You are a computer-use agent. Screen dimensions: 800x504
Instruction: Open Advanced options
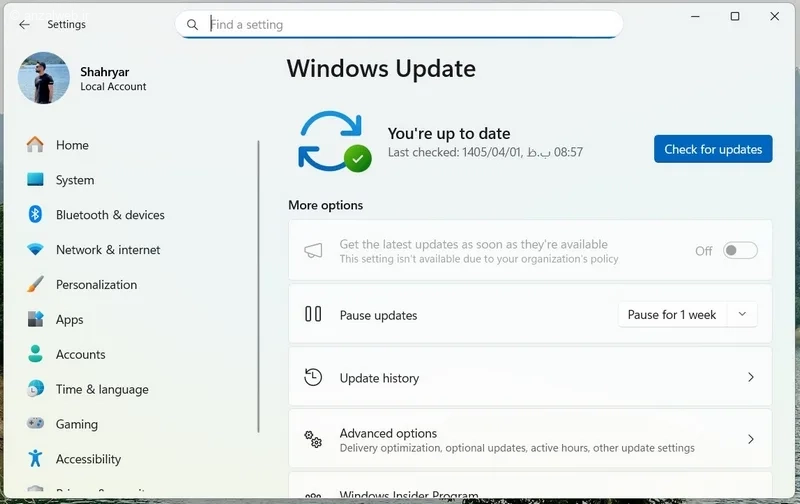[530, 439]
